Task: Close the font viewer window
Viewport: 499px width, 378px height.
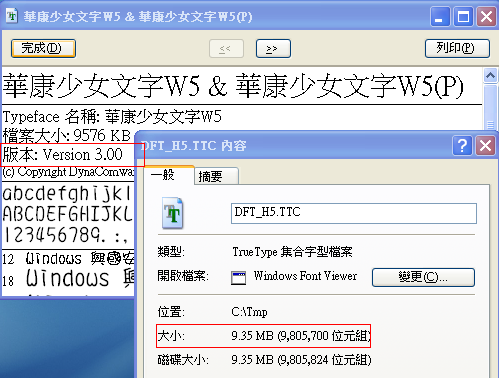Action: coord(486,16)
